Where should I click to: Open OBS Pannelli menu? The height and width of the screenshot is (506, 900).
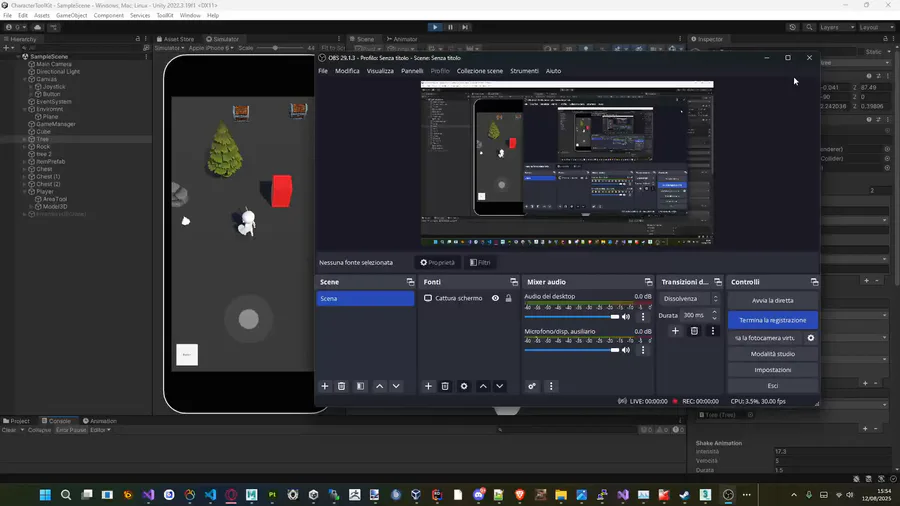tap(412, 71)
